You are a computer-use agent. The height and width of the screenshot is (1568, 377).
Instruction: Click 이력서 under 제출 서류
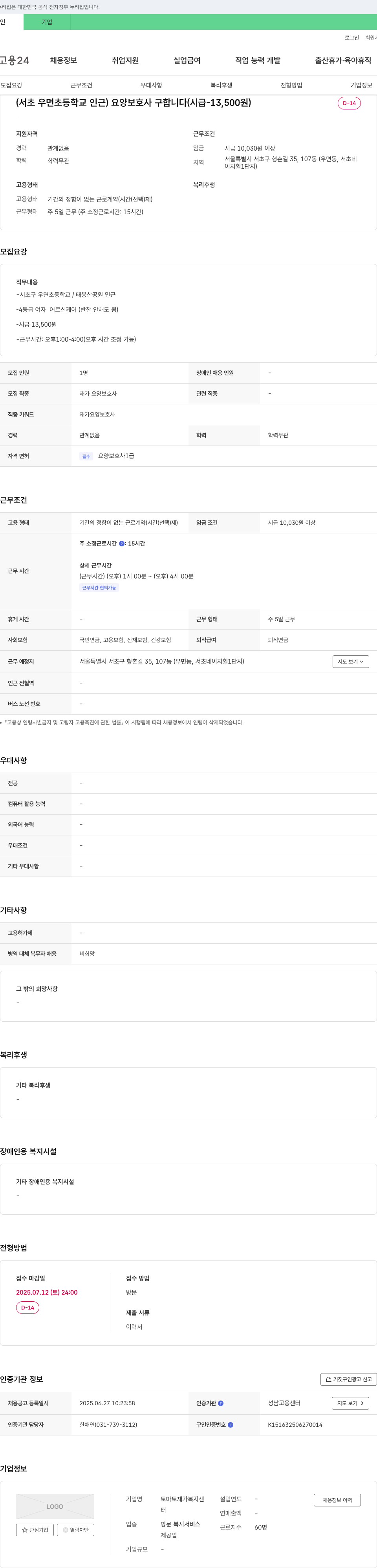coord(134,1327)
